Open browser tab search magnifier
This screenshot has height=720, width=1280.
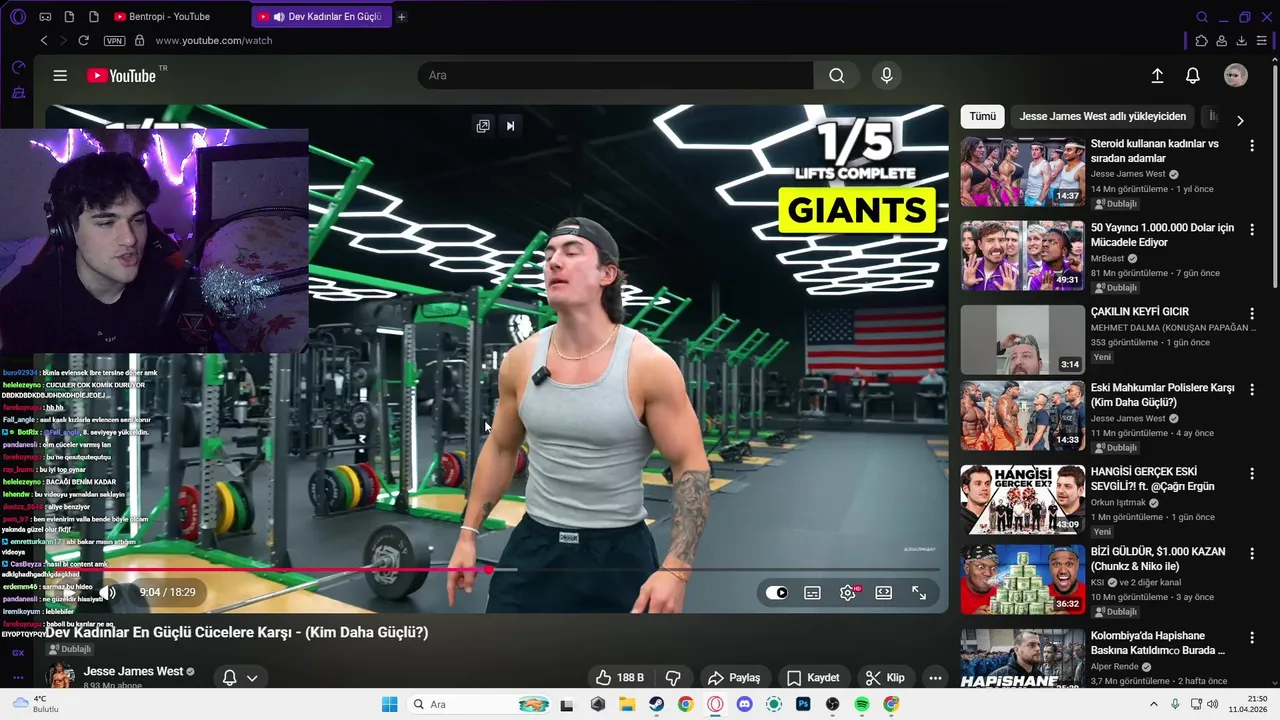[x=1202, y=17]
